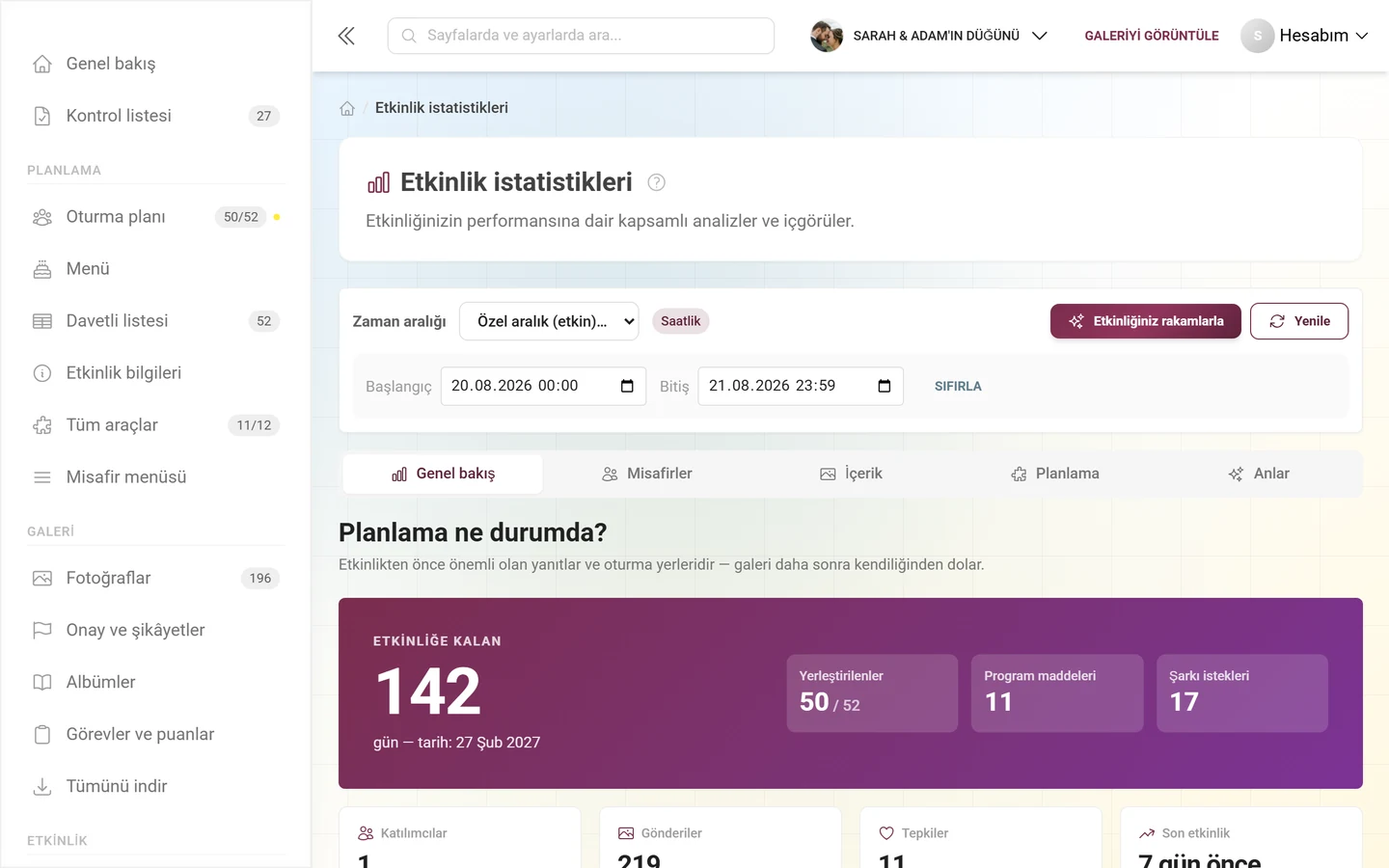The image size is (1389, 868).
Task: Open help question mark beside Etkinlik istatistikleri
Action: coord(657,182)
